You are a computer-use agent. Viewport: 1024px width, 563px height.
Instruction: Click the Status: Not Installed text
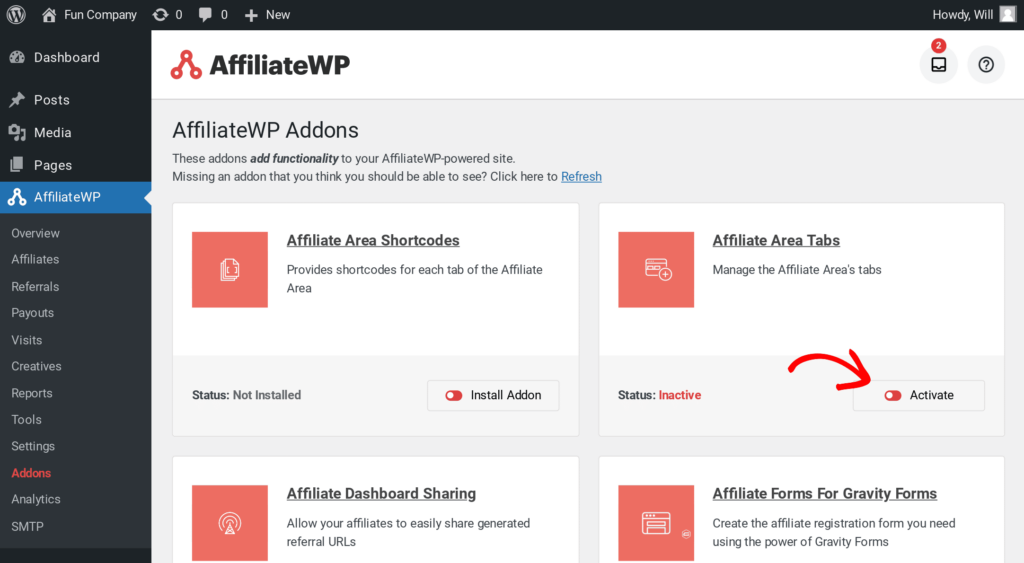click(247, 395)
